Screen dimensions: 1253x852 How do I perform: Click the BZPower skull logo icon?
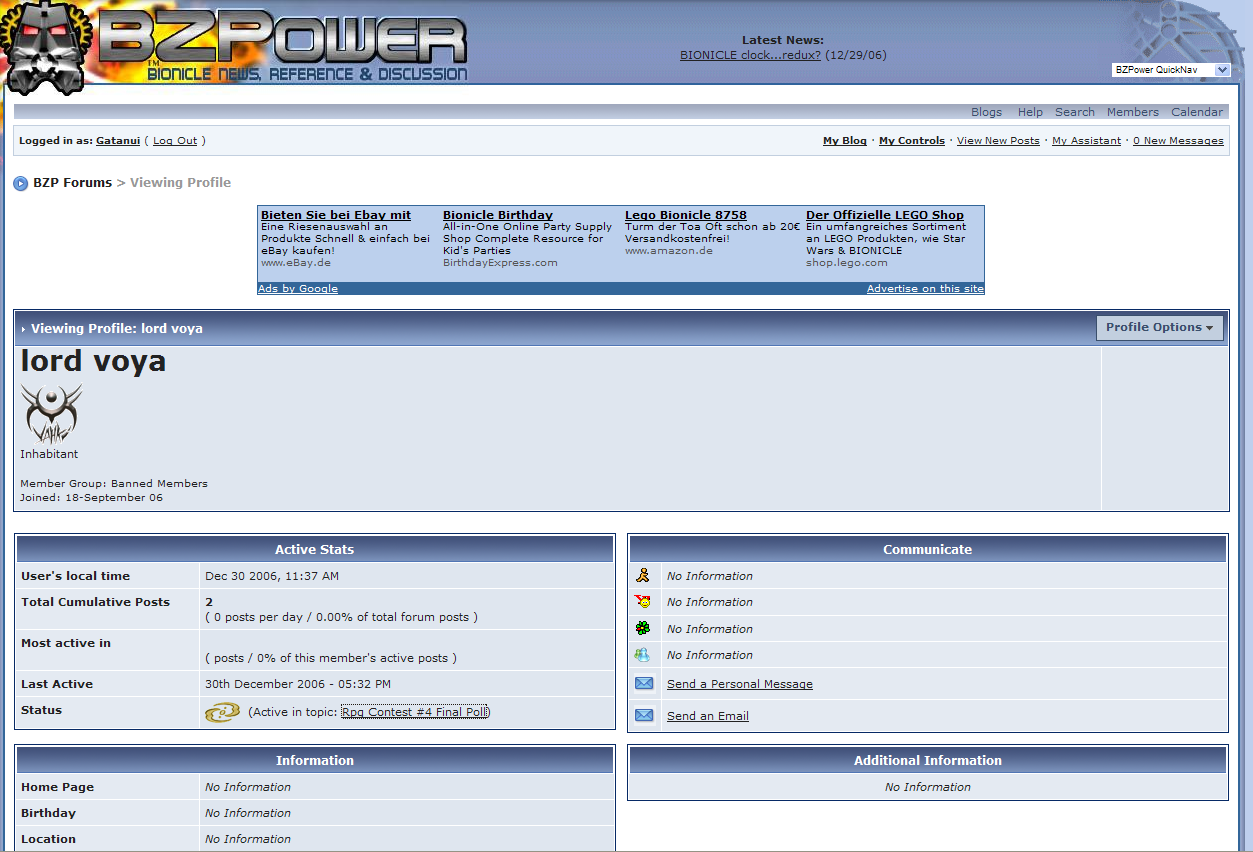click(x=46, y=50)
